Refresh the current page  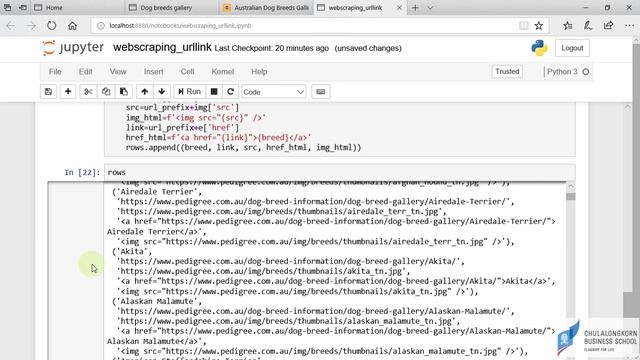click(51, 26)
